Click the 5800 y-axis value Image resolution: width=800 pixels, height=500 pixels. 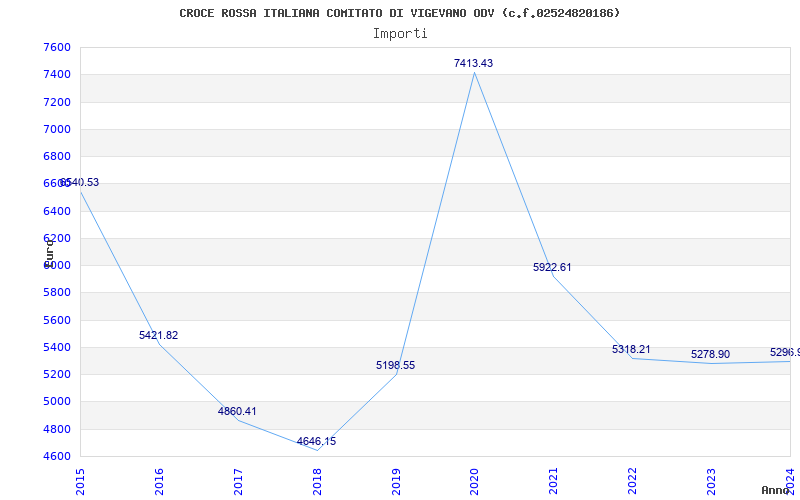57,292
